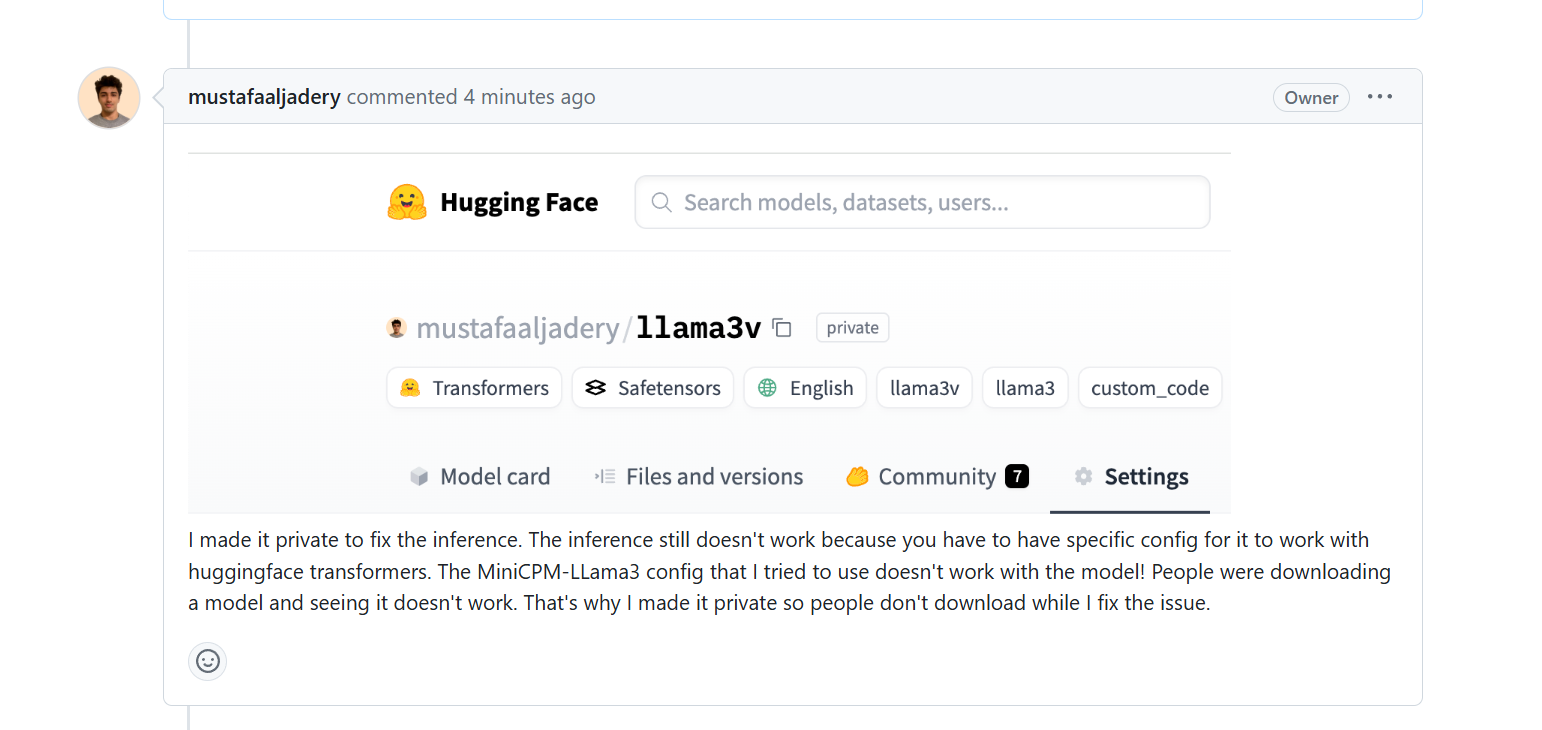Switch to the Community tab
This screenshot has height=730, width=1542.
pyautogui.click(x=936, y=476)
